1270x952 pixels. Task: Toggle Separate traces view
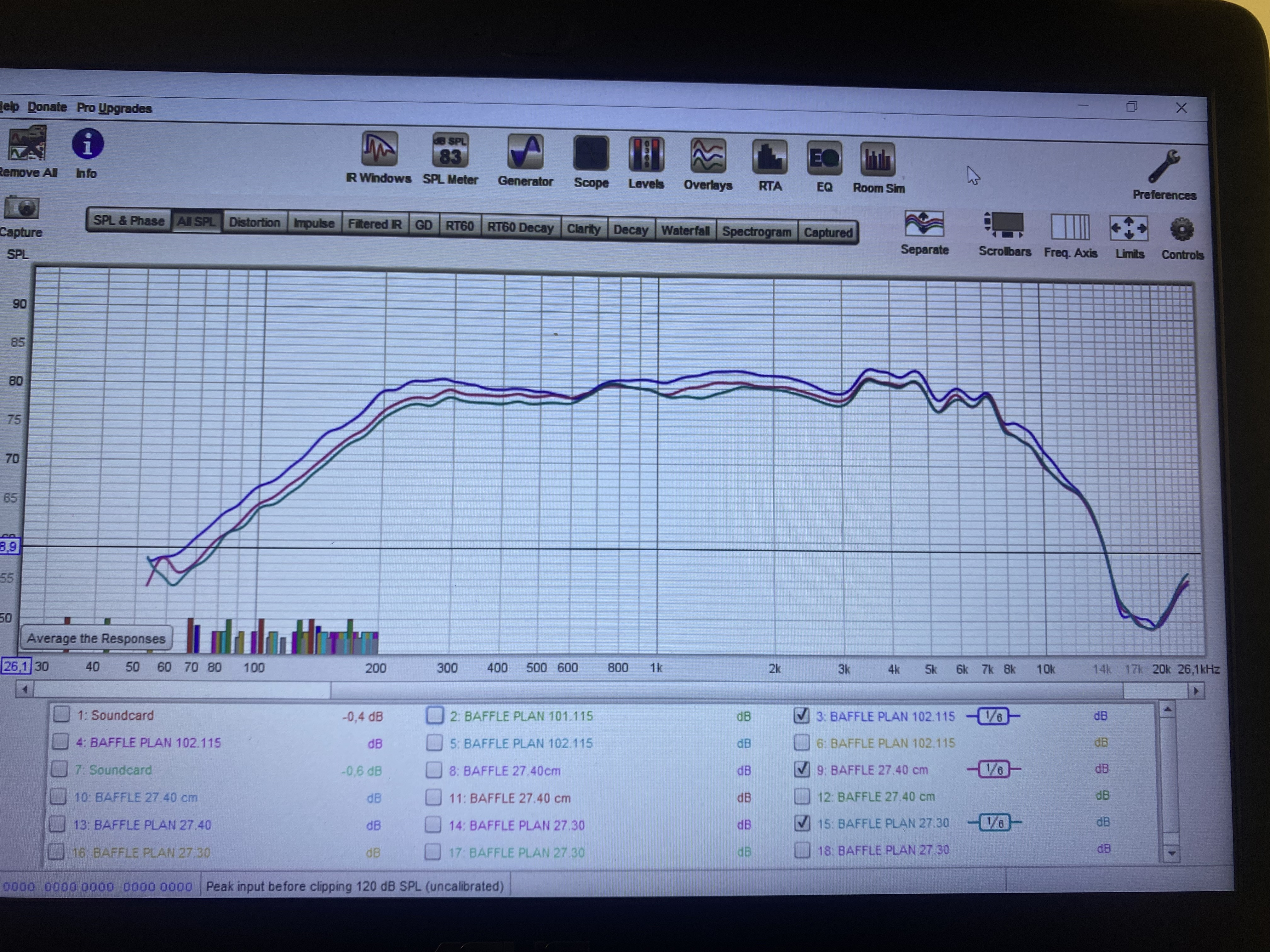[x=924, y=232]
